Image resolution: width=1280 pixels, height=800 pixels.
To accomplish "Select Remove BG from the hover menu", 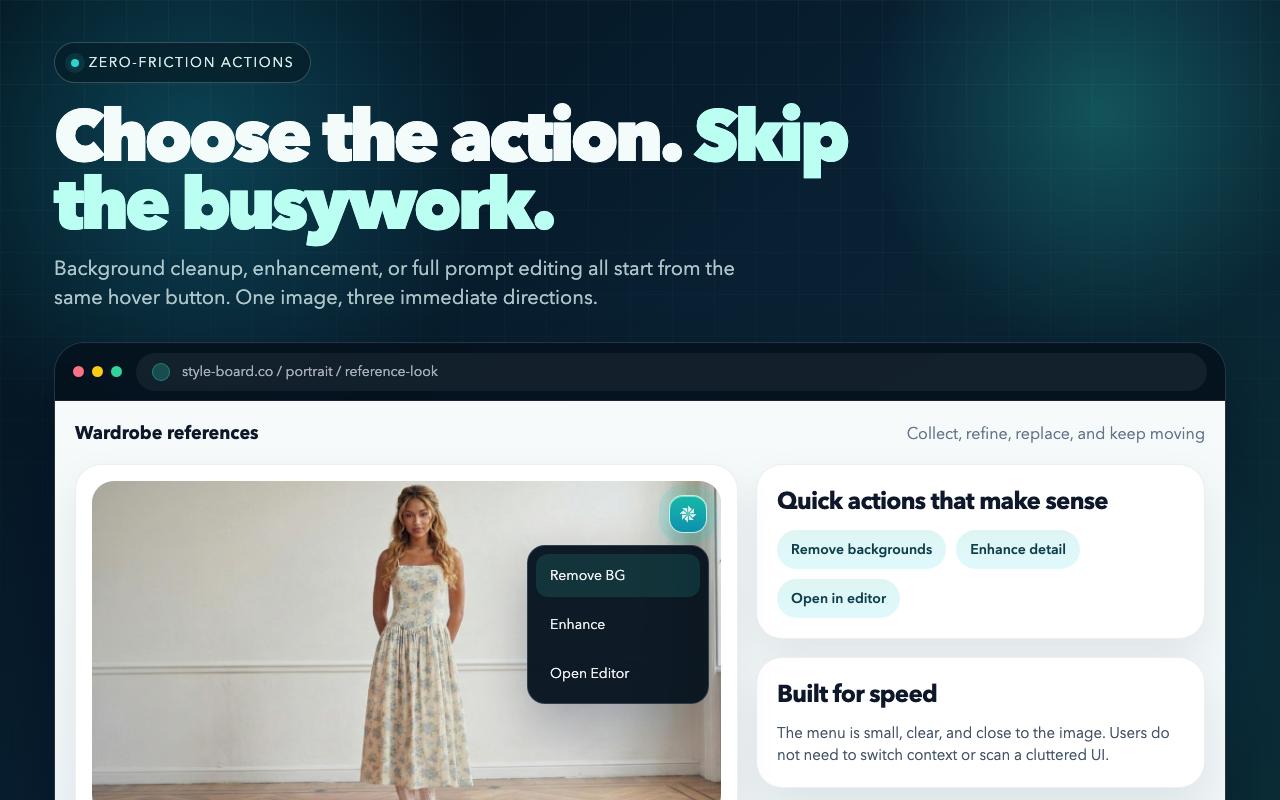I will [618, 575].
